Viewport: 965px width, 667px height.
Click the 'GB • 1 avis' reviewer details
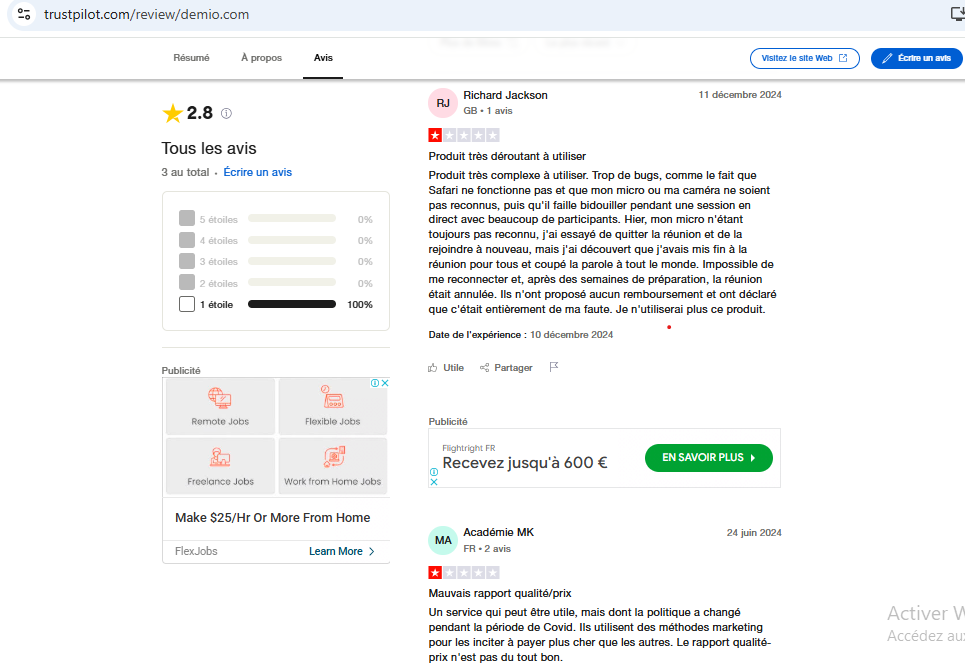click(x=488, y=111)
